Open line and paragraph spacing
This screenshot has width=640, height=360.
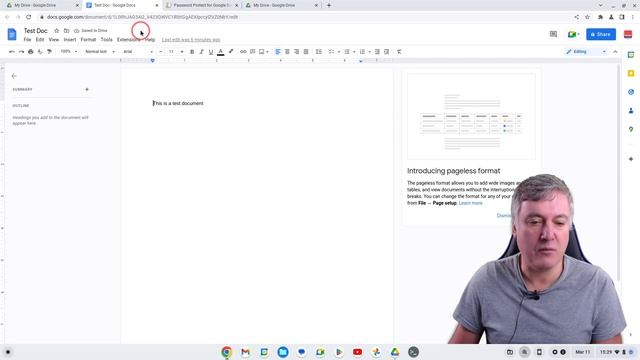[x=319, y=52]
